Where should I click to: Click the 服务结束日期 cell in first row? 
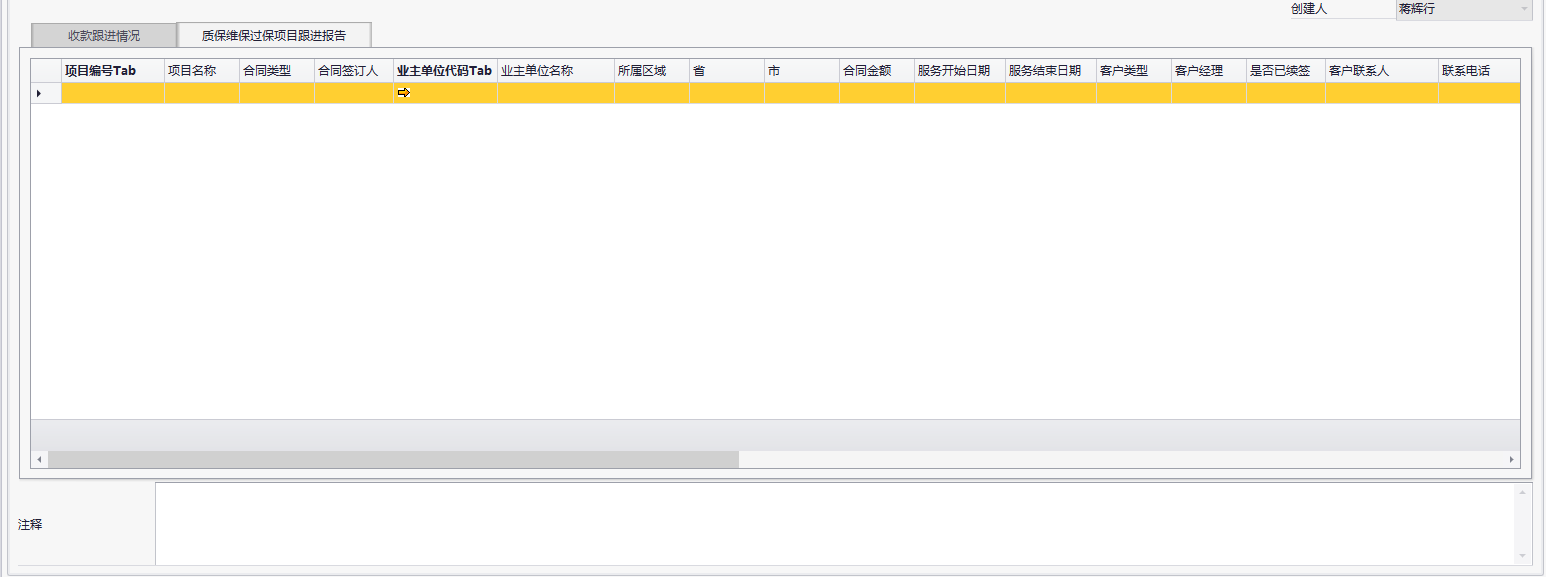tap(1050, 93)
